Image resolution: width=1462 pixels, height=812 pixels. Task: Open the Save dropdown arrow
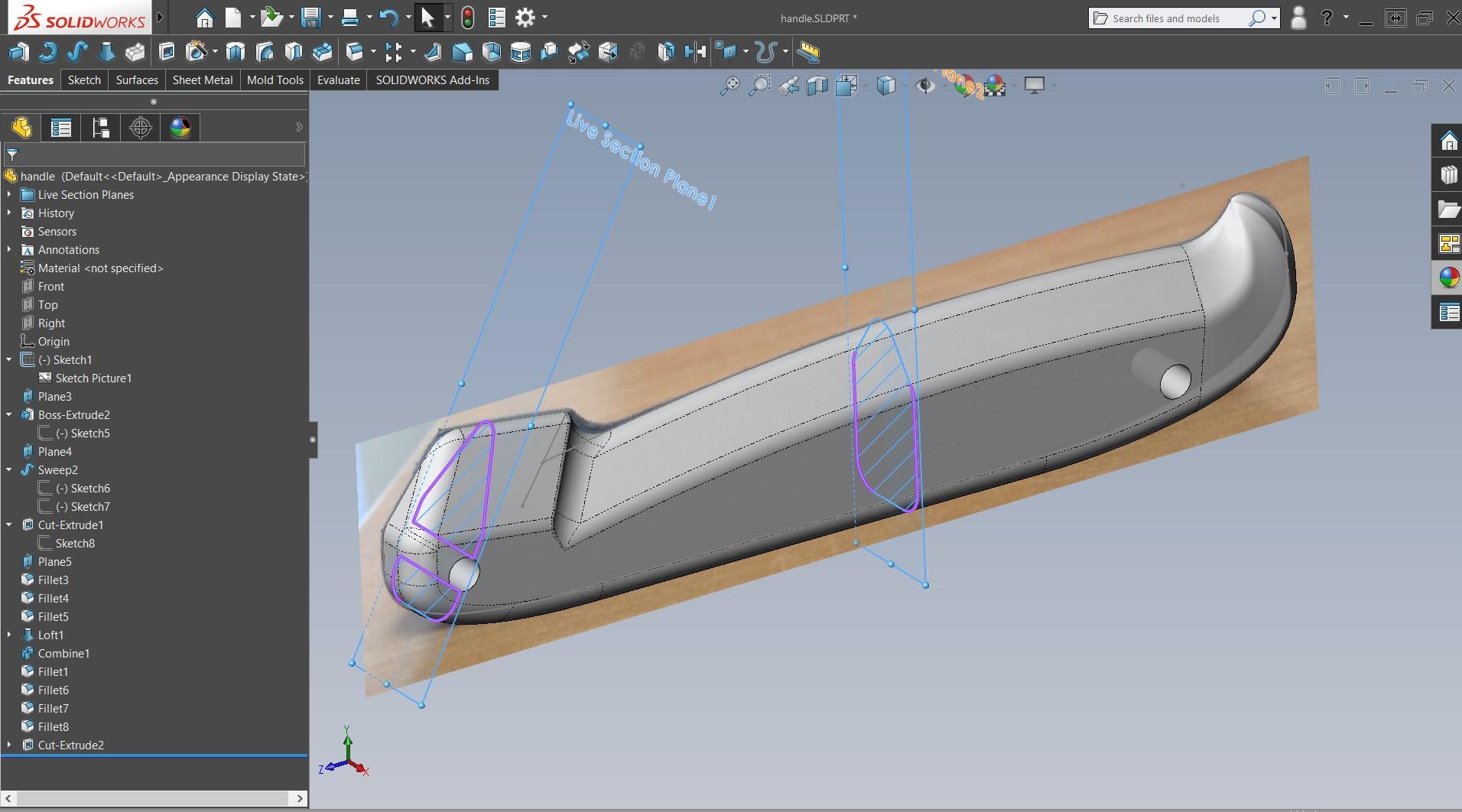click(x=330, y=18)
